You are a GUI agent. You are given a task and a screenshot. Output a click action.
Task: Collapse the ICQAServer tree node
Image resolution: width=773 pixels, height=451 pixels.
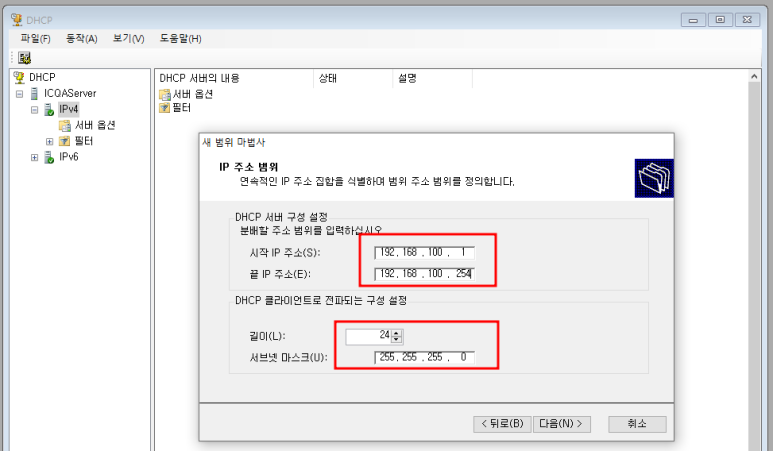19,94
